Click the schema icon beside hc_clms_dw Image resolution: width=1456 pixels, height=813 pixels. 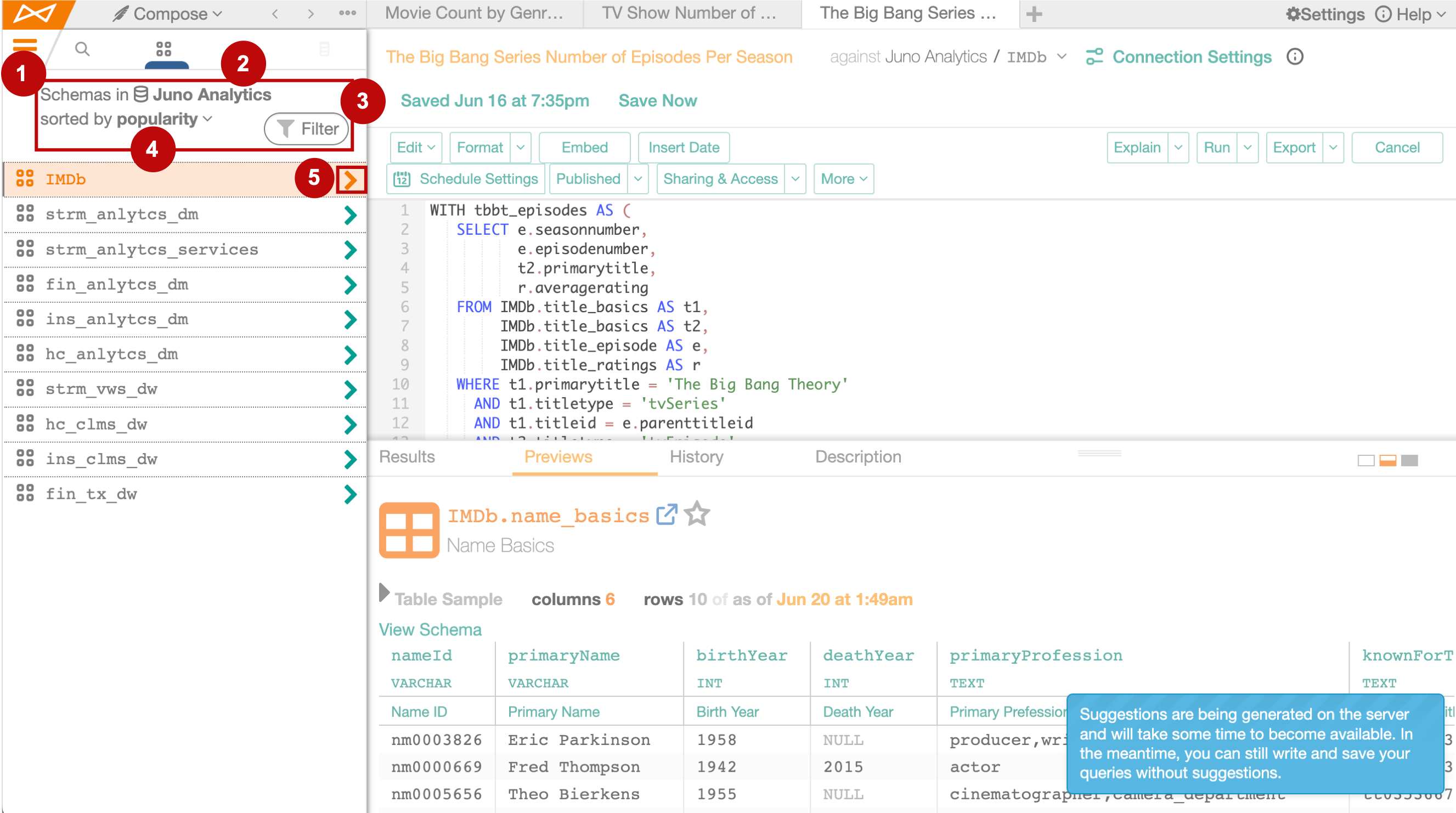25,424
